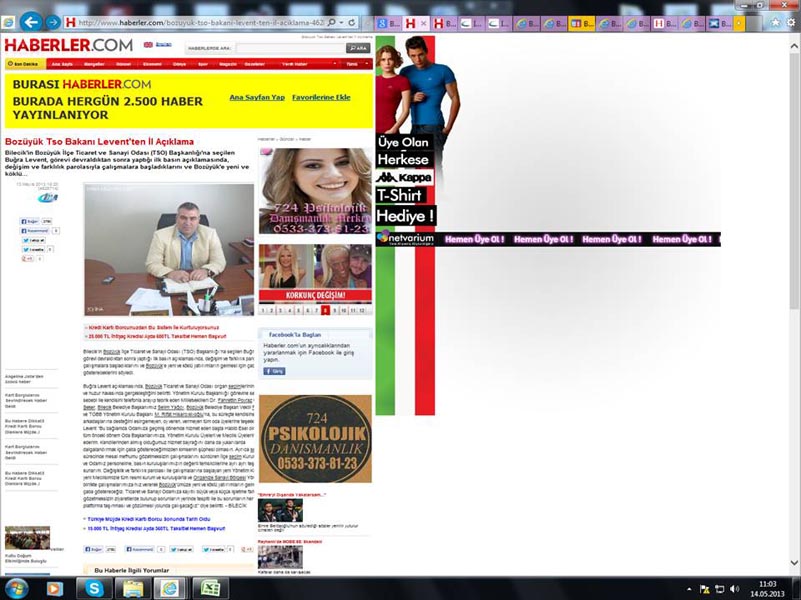The image size is (801, 600).
Task: Open the Magazin menu item
Action: click(228, 64)
